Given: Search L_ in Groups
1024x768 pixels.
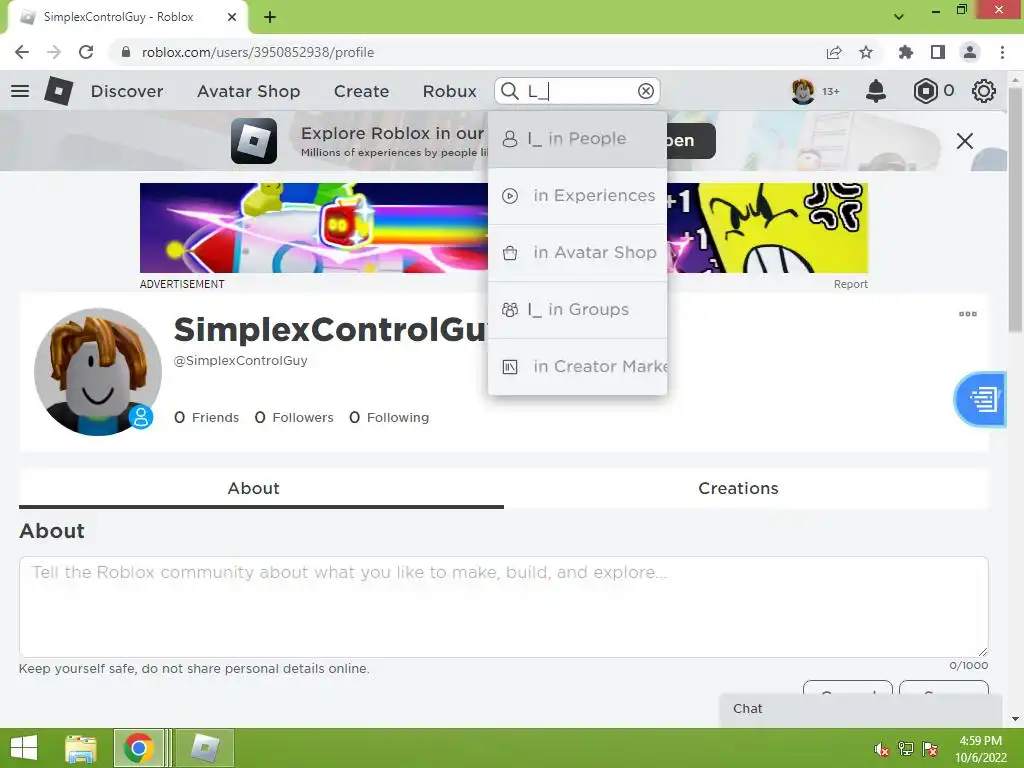Looking at the screenshot, I should tap(577, 309).
